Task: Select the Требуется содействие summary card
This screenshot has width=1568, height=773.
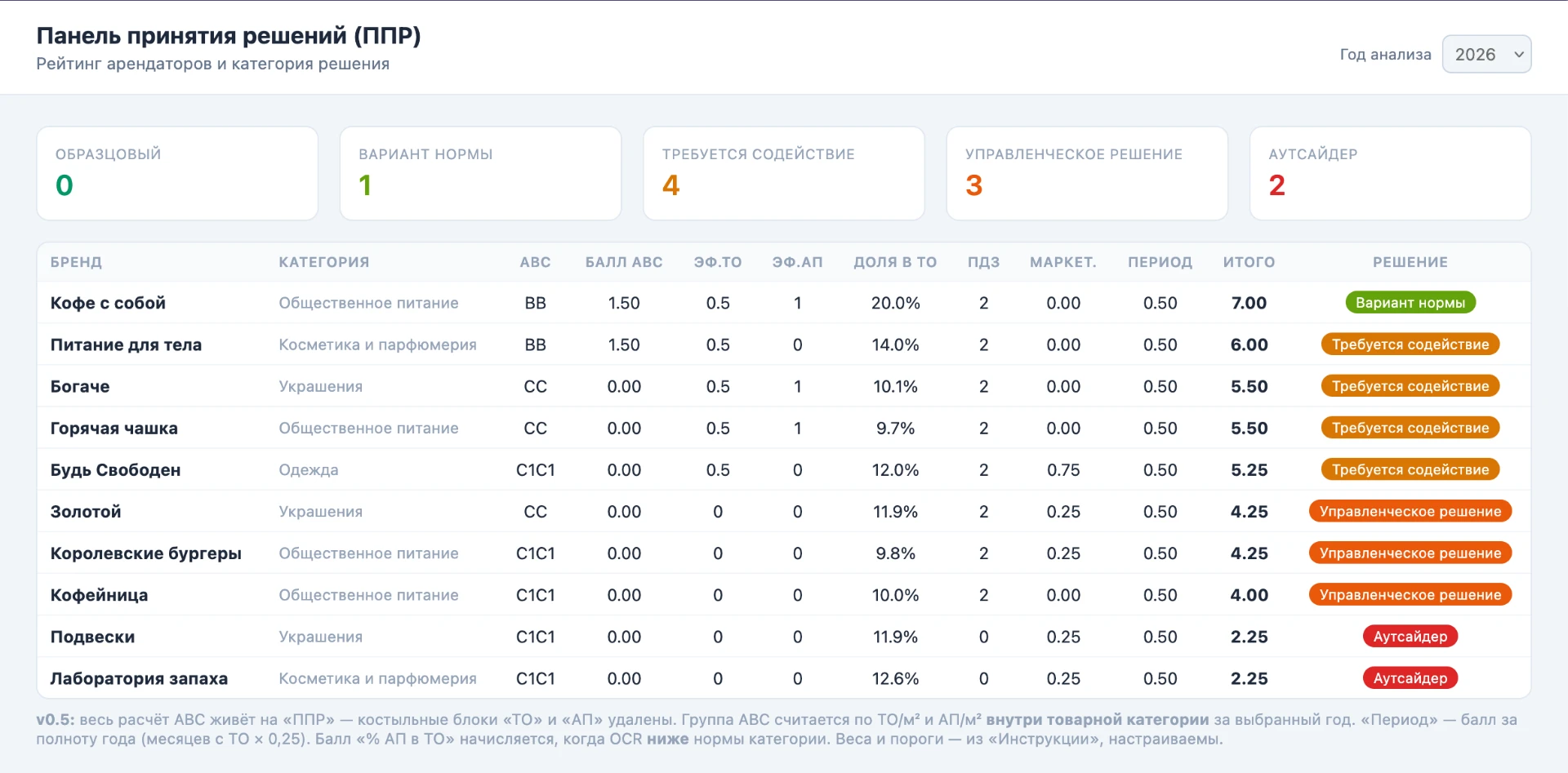Action: point(784,173)
